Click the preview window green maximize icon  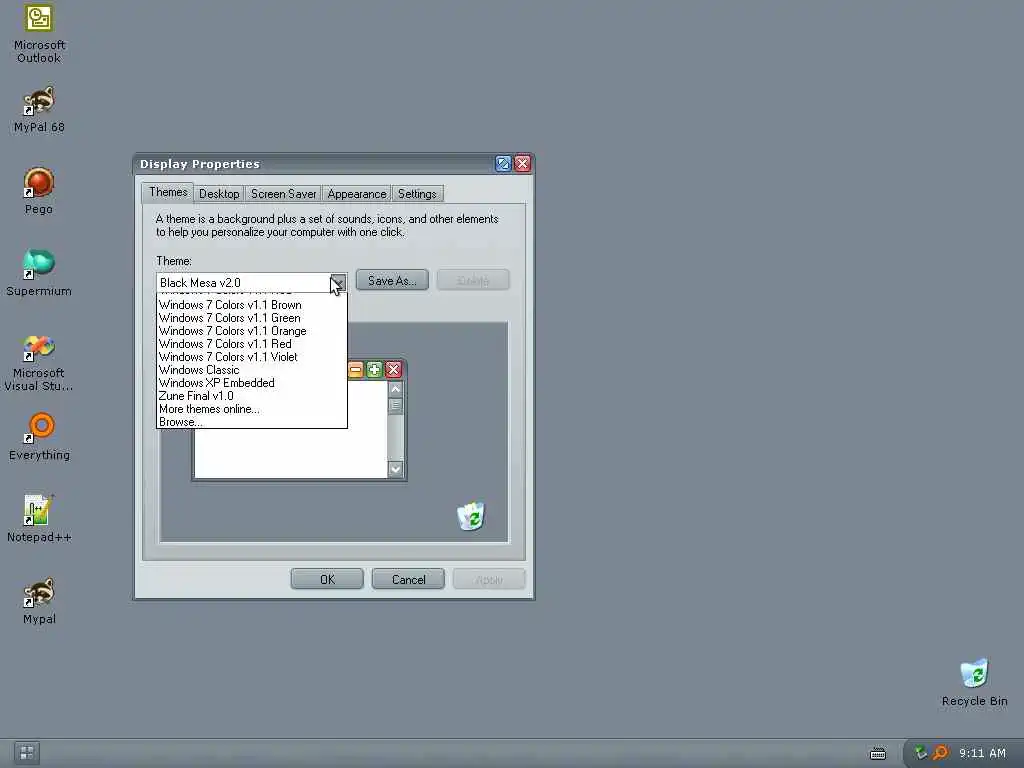[x=374, y=370]
